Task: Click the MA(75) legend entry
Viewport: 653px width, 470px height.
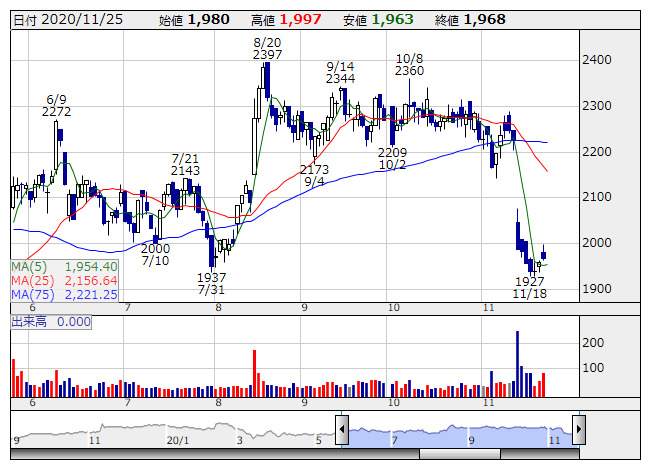Action: pos(65,295)
